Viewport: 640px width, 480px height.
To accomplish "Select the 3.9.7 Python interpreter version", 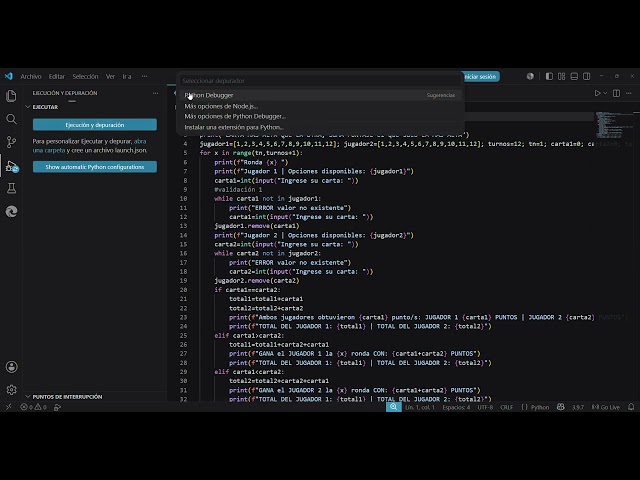I will point(578,407).
